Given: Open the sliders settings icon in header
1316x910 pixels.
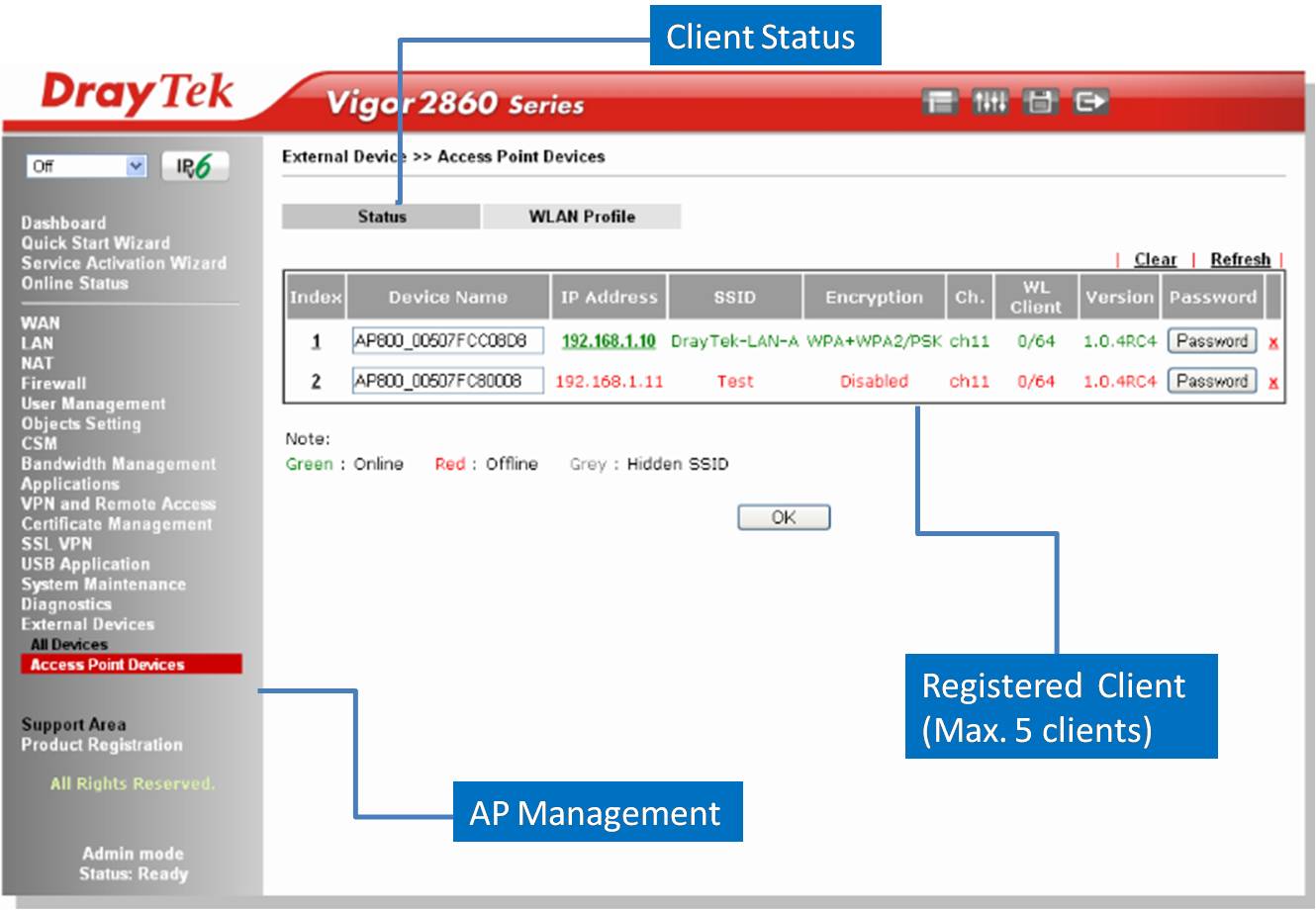Looking at the screenshot, I should tap(989, 102).
